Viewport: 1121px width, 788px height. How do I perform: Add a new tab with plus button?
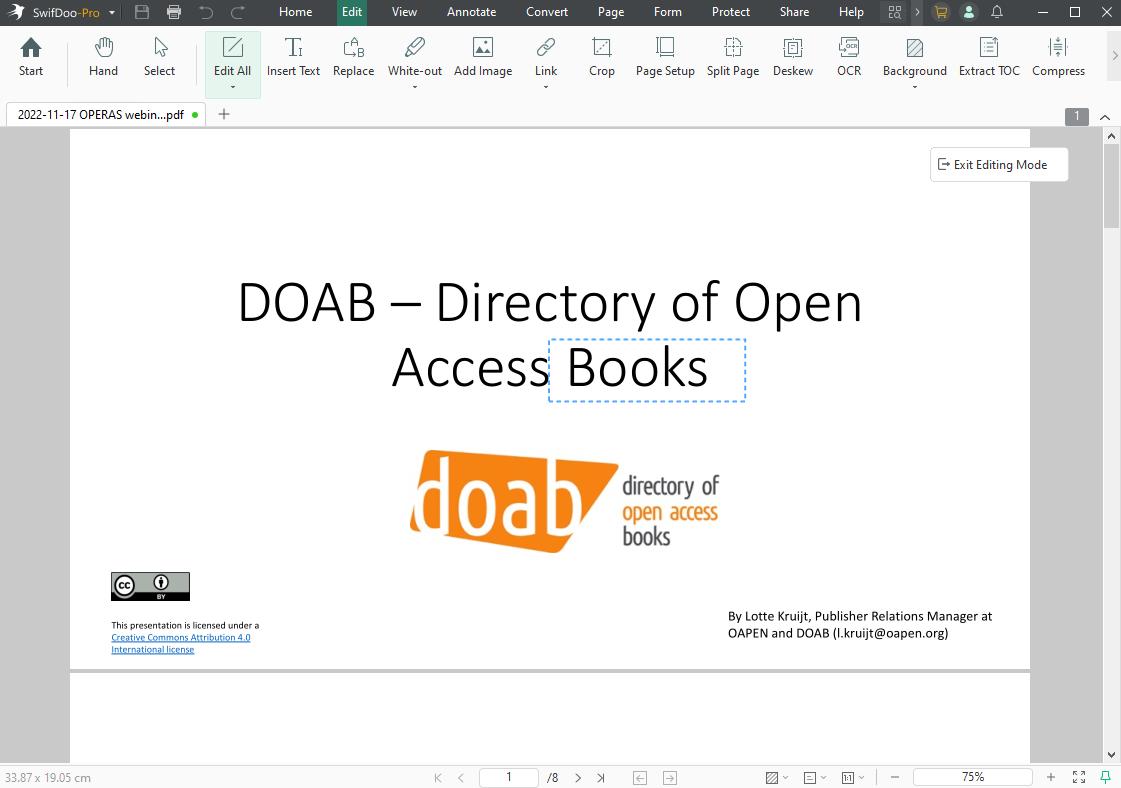[224, 114]
